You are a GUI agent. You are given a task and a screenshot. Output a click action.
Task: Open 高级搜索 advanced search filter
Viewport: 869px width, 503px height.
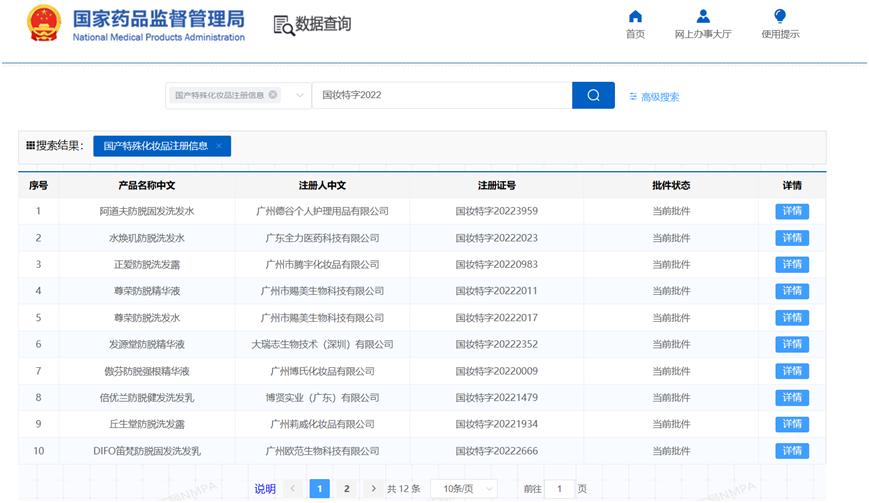pyautogui.click(x=654, y=97)
